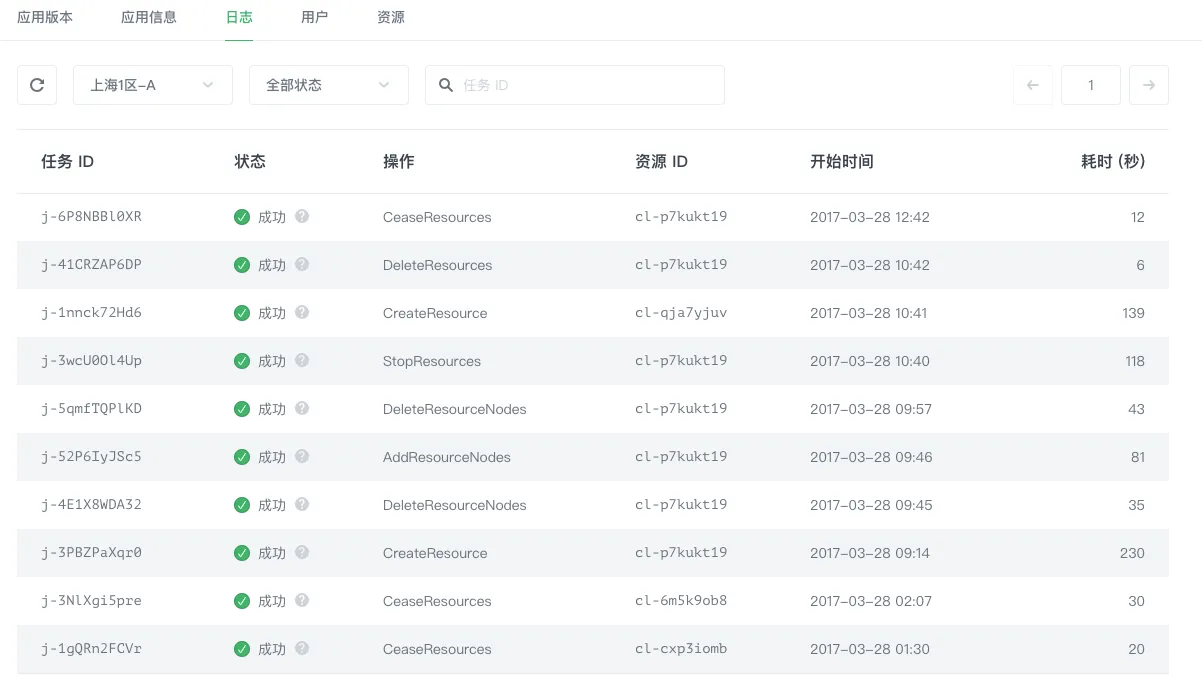Screen dimensions: 1202x691
Task: Select the 资源 tab
Action: [x=390, y=17]
